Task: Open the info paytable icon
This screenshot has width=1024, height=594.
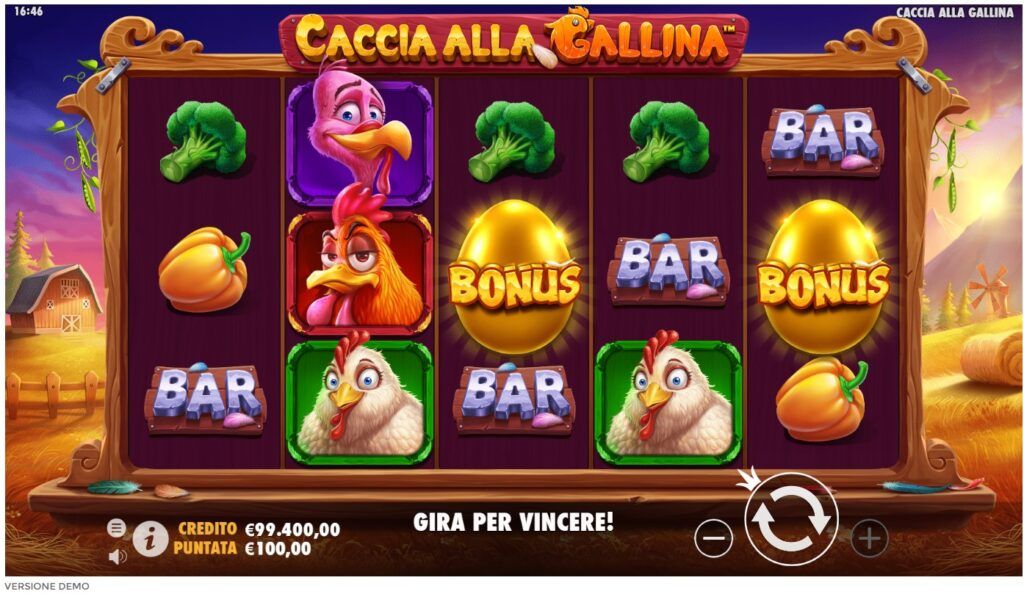Action: (x=150, y=539)
